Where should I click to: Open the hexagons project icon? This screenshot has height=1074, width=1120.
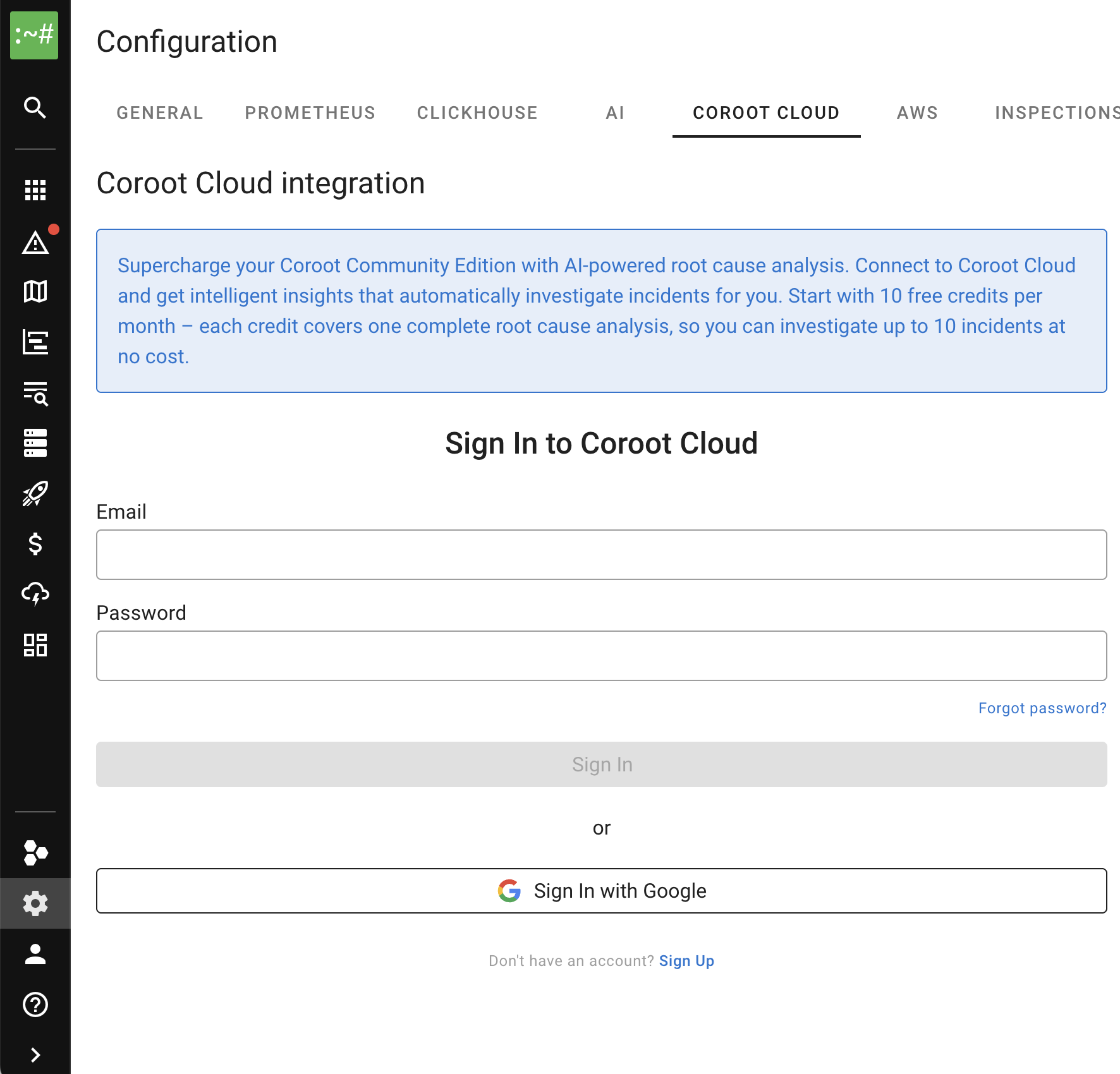35,853
